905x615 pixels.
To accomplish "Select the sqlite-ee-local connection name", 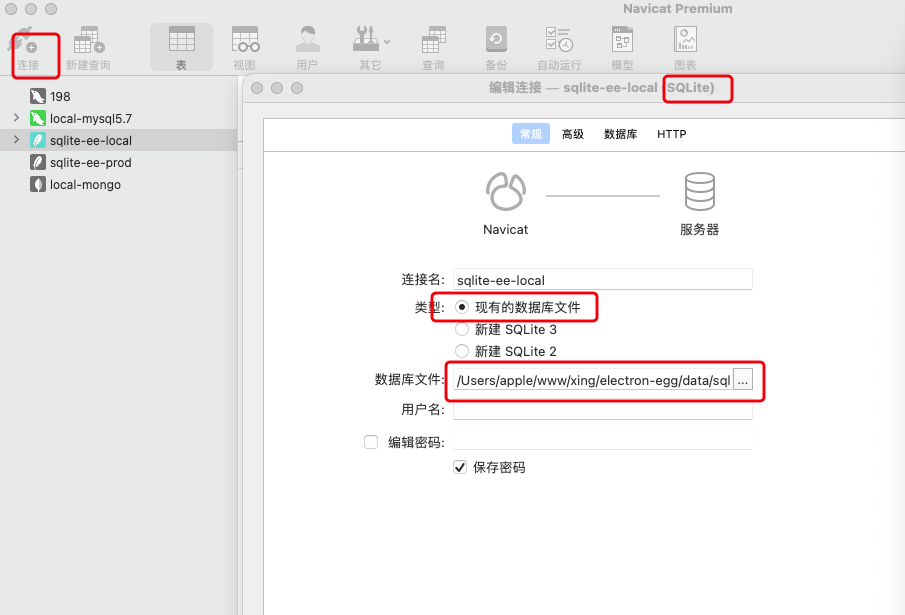I will click(x=91, y=140).
